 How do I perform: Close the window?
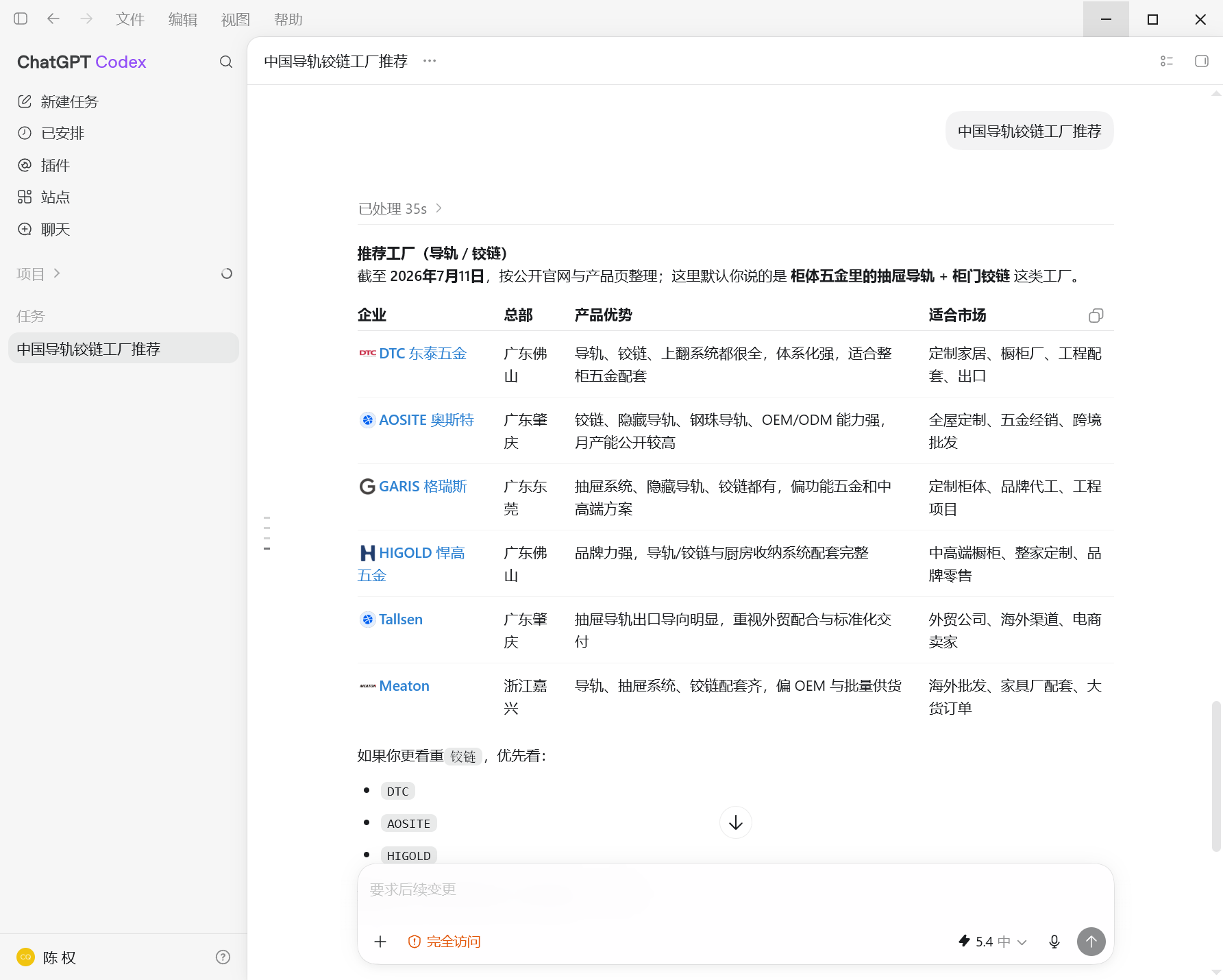click(1200, 19)
